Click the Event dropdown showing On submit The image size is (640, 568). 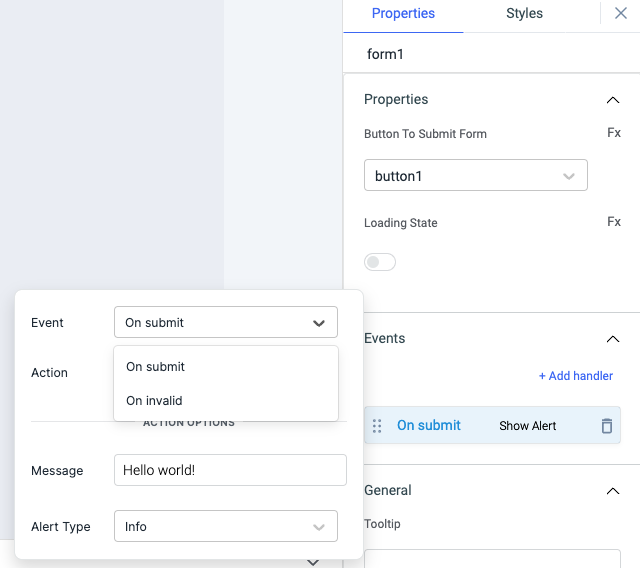point(225,322)
